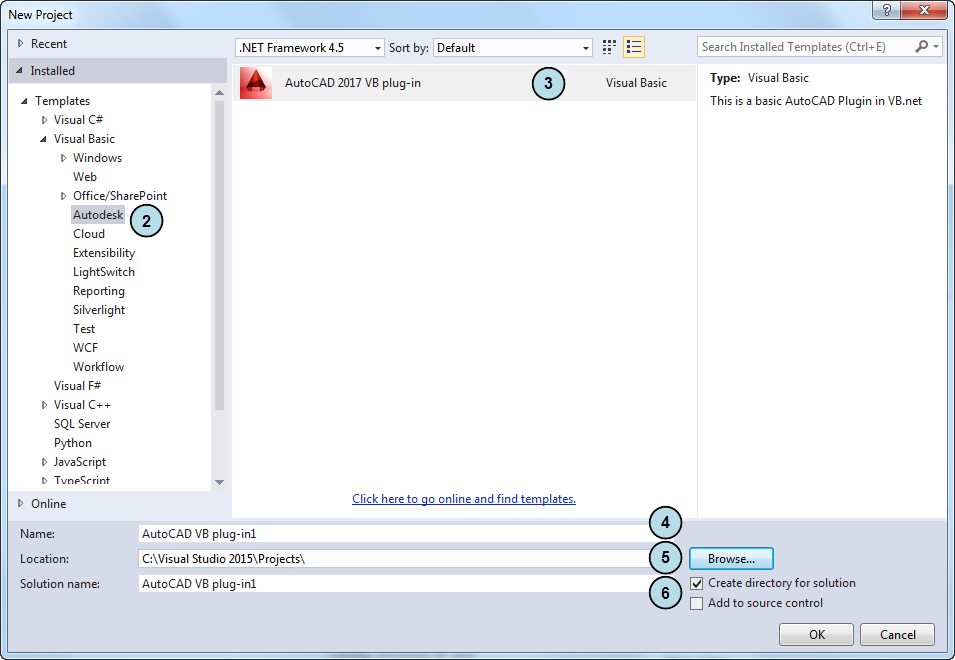Image resolution: width=955 pixels, height=660 pixels.
Task: Toggle Create directory for solution checkbox
Action: [x=697, y=583]
